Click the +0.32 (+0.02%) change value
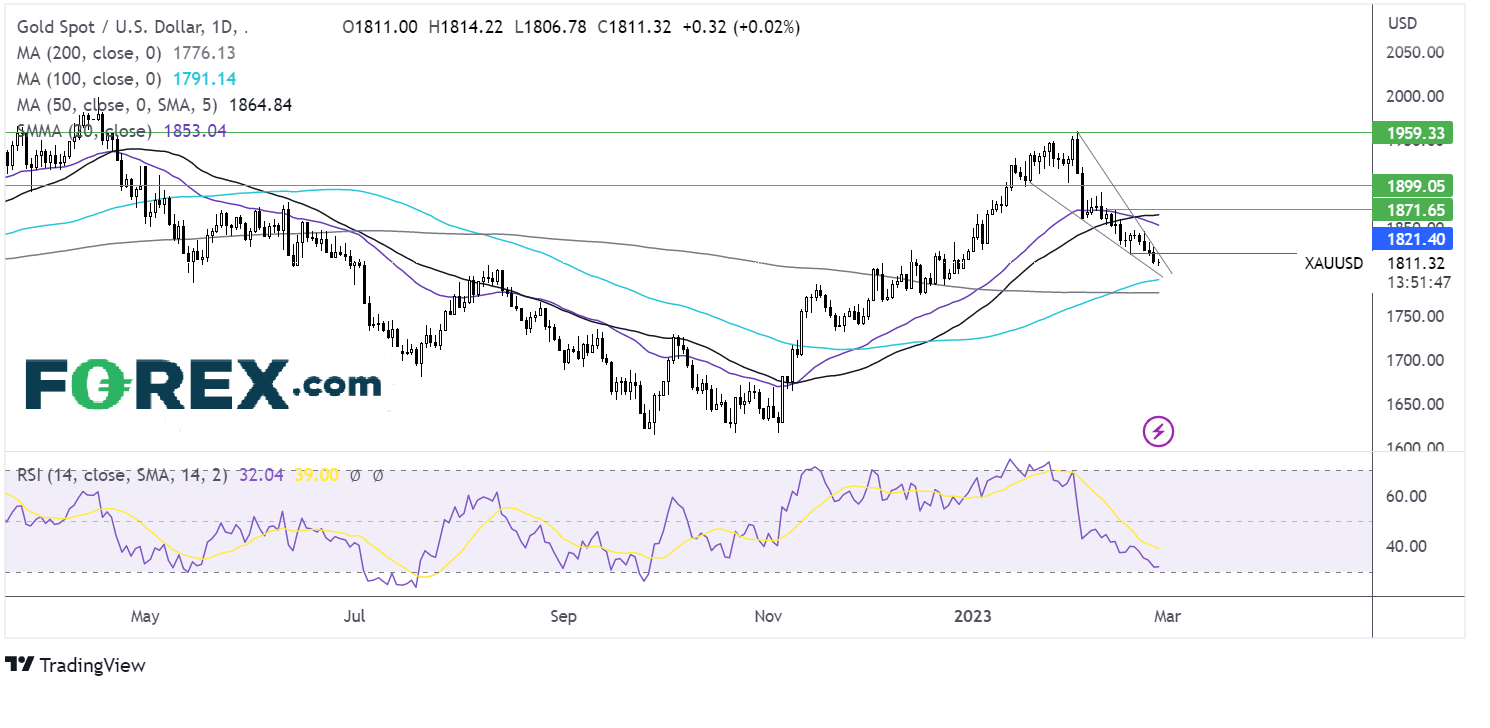 tap(743, 27)
